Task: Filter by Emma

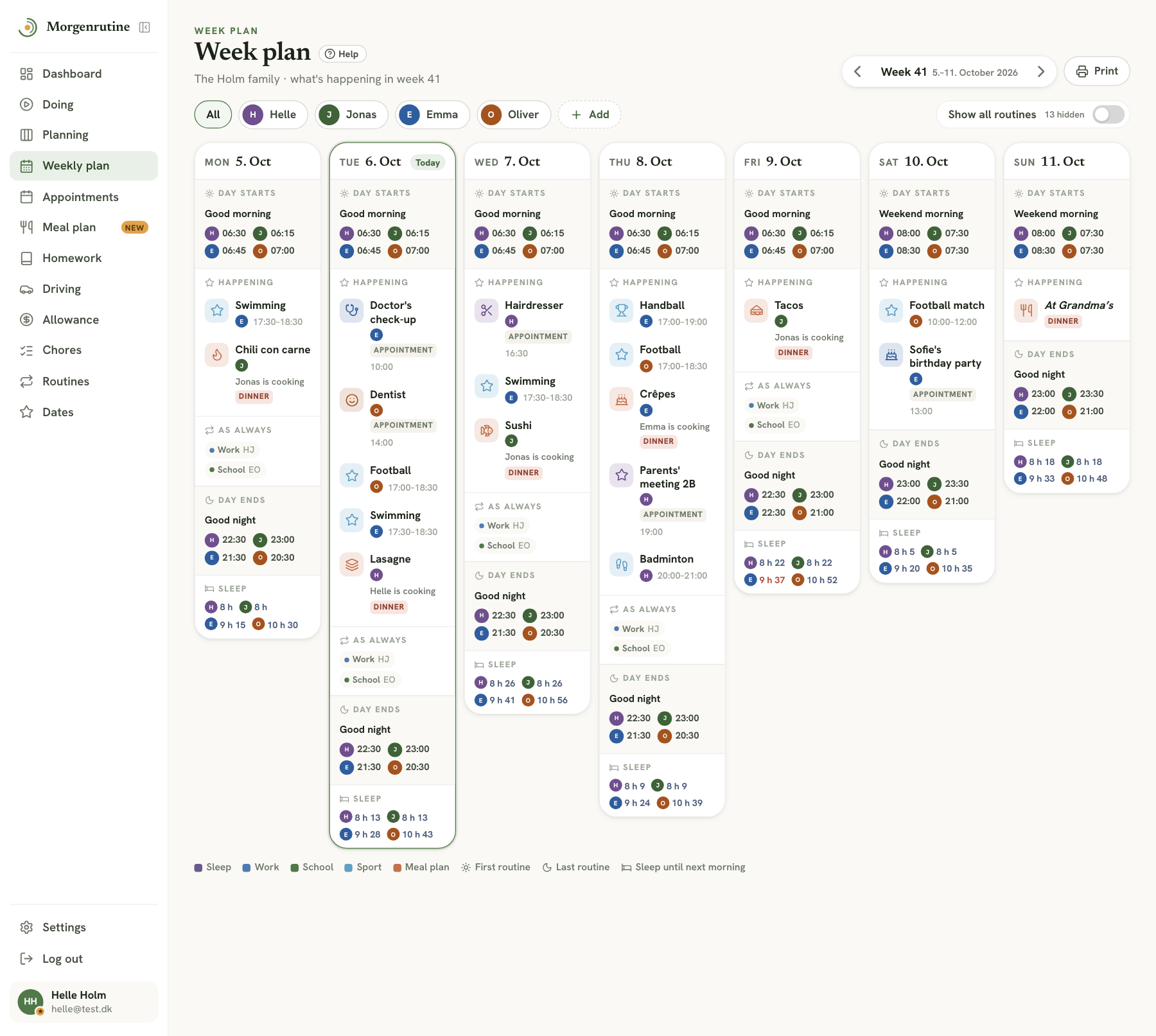Action: (432, 114)
